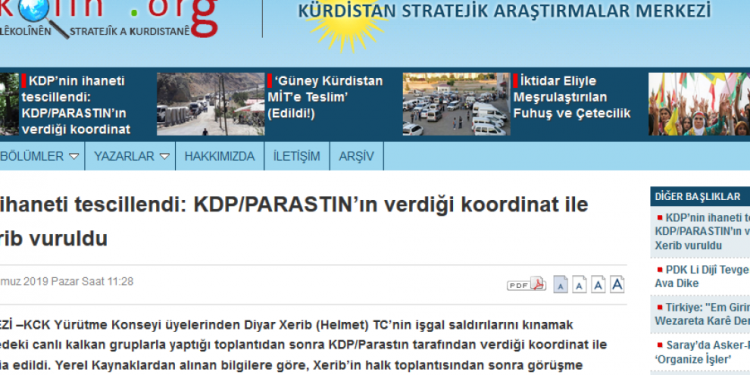Open the İLETİŞİM page

[297, 156]
